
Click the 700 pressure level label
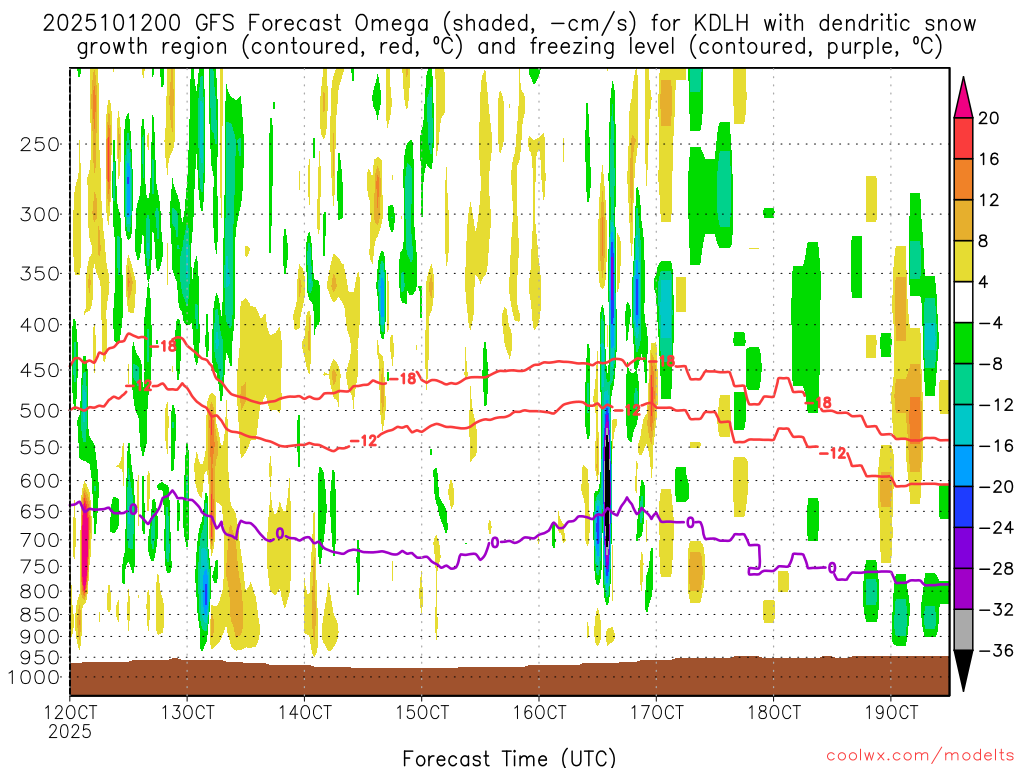(x=40, y=540)
